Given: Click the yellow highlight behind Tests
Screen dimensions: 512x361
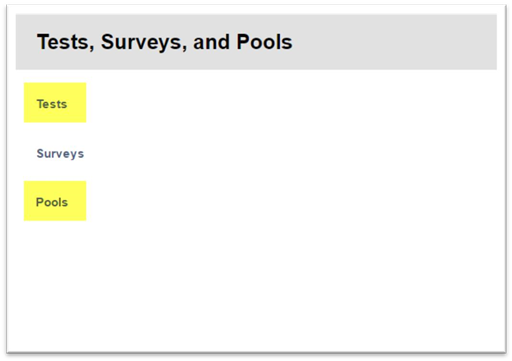Looking at the screenshot, I should pos(55,103).
